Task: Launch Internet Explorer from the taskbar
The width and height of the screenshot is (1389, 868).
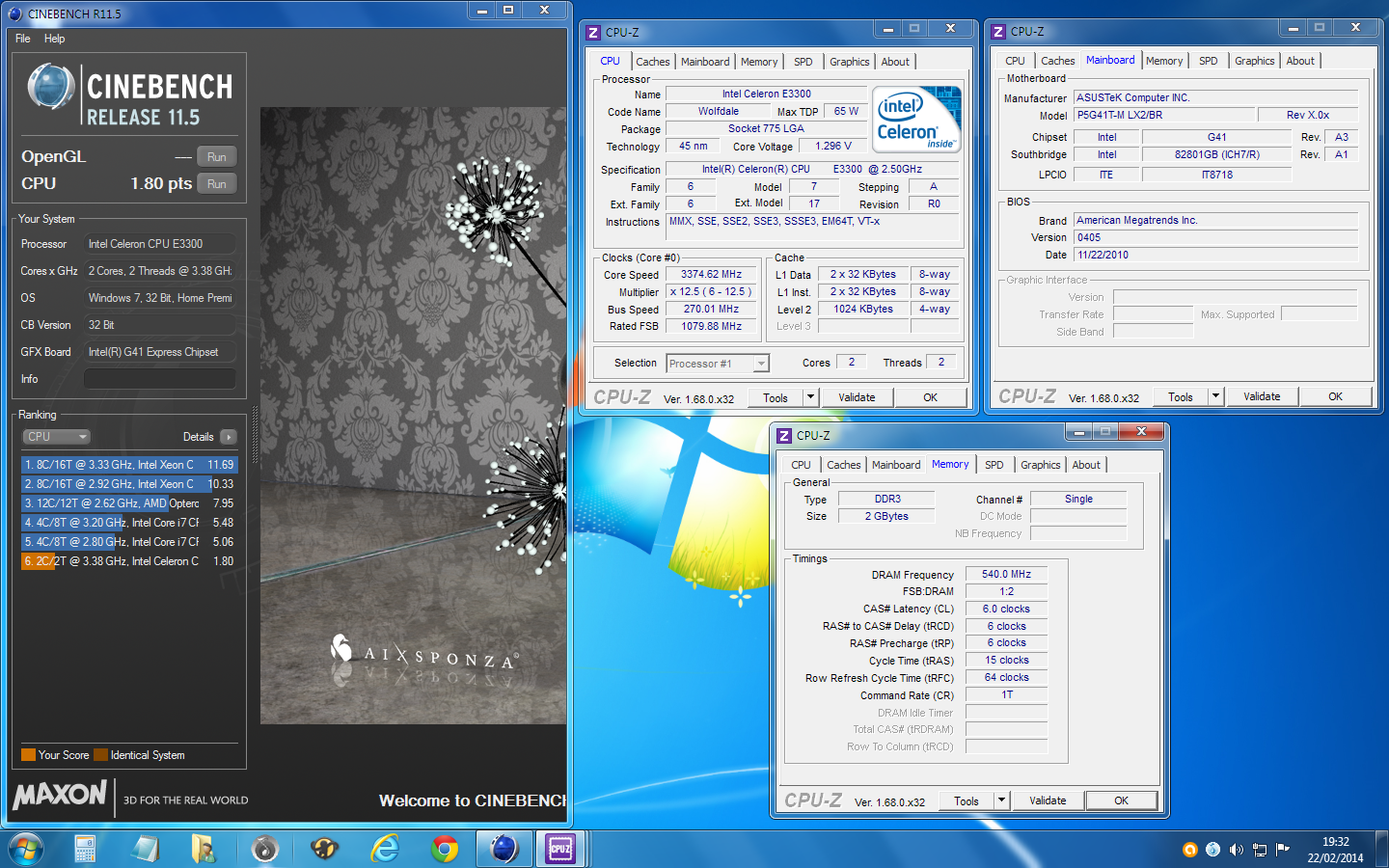Action: pyautogui.click(x=385, y=849)
